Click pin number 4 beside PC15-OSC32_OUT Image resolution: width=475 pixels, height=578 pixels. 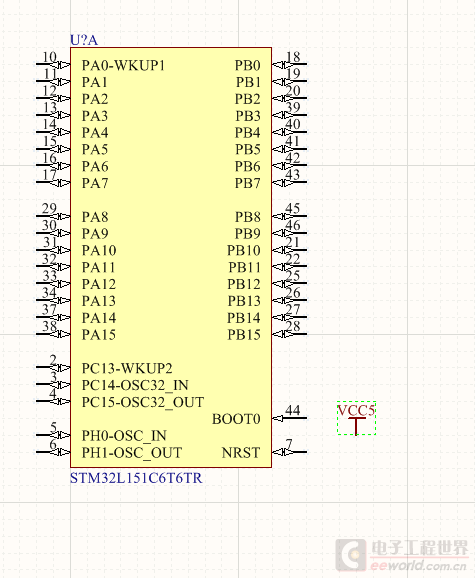[53, 394]
